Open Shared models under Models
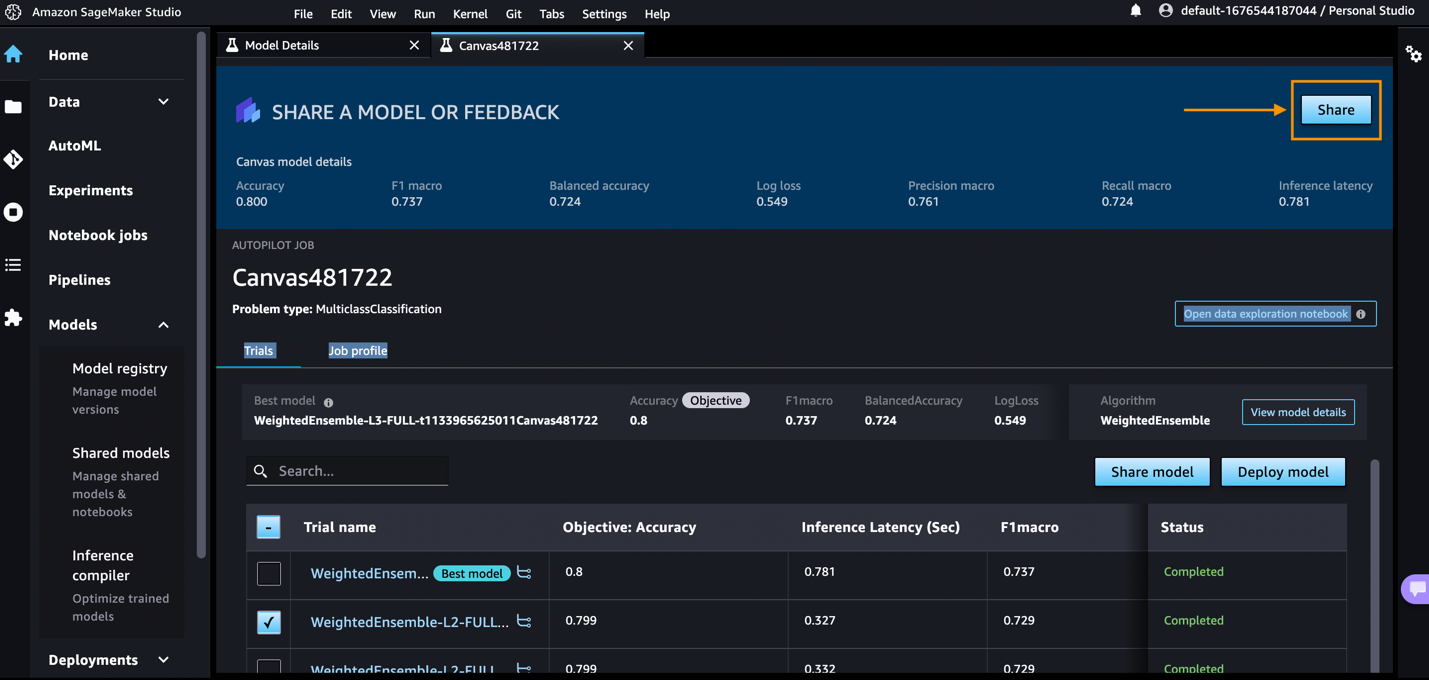 121,453
